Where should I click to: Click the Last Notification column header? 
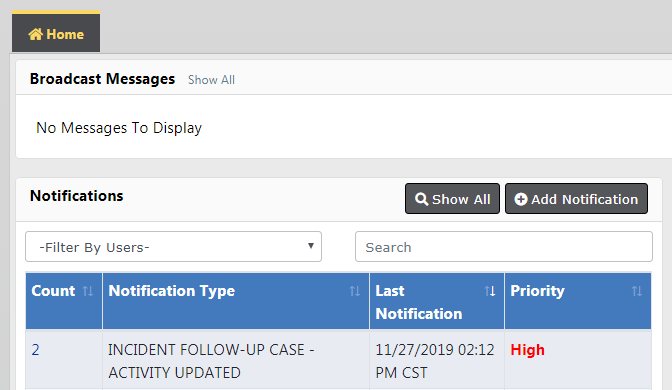click(x=437, y=301)
